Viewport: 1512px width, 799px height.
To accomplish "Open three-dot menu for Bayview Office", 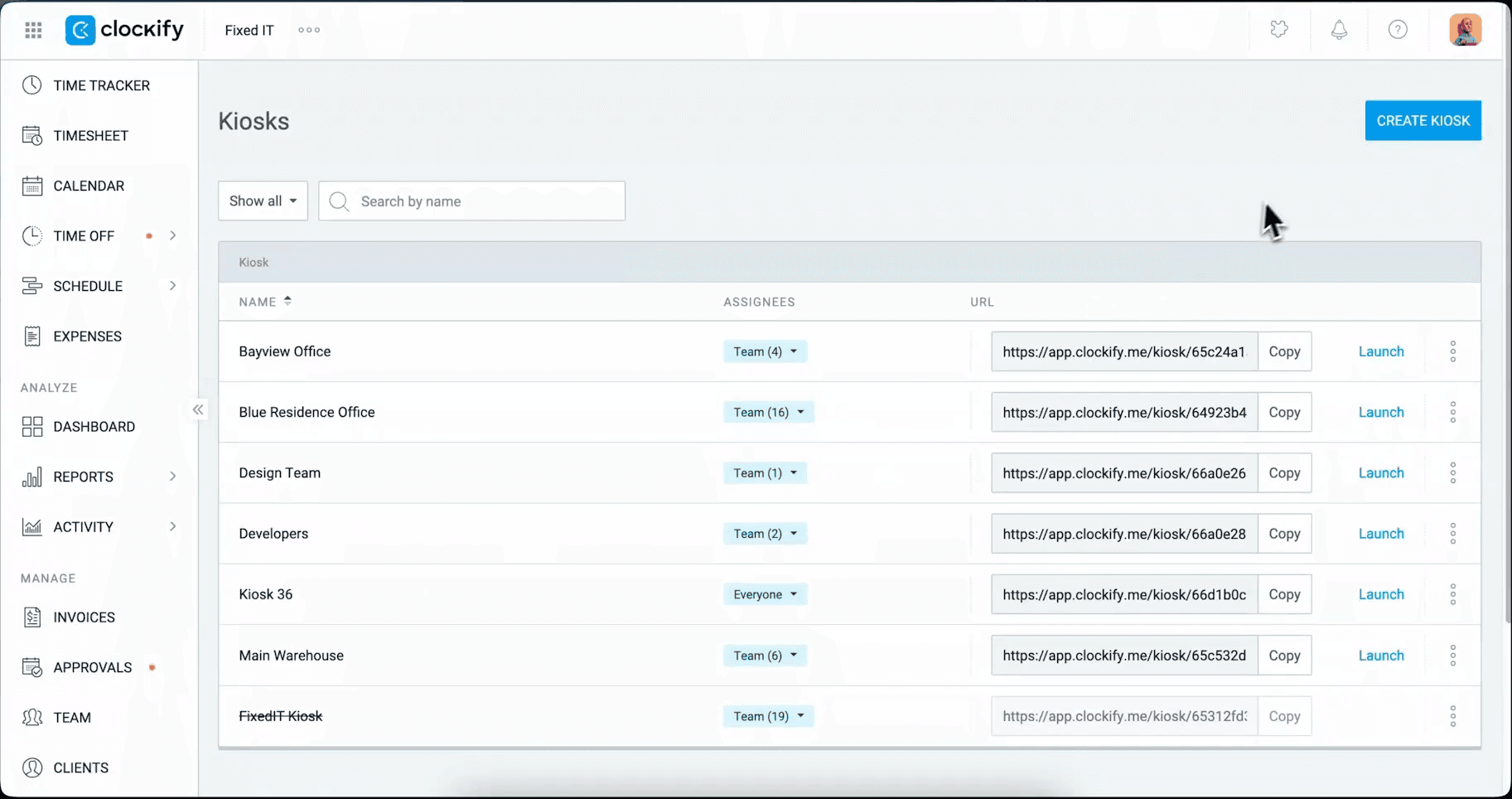I will pyautogui.click(x=1453, y=351).
